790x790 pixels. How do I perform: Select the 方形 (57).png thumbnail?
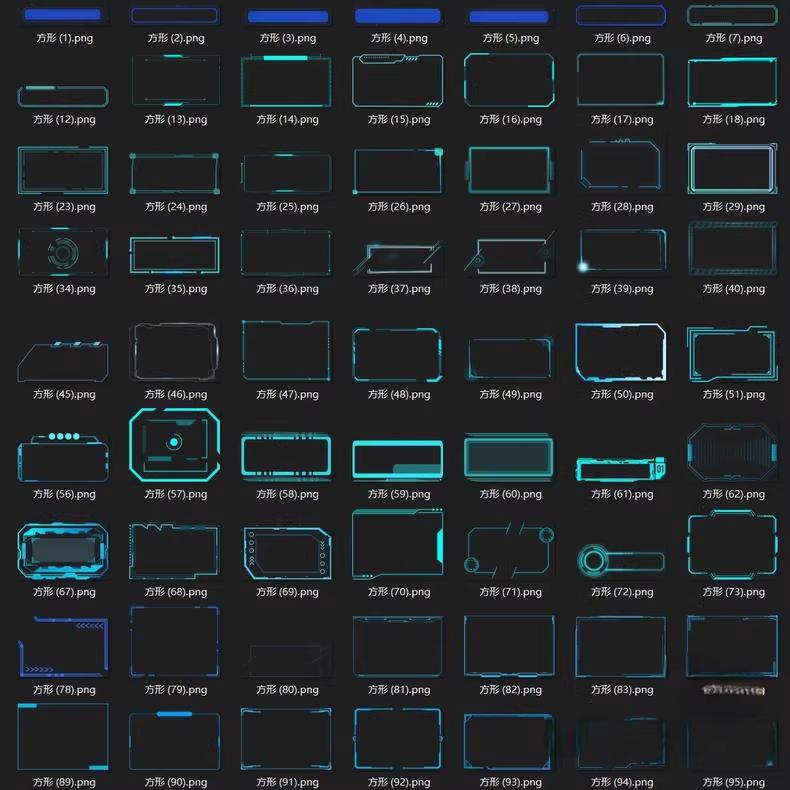(174, 445)
